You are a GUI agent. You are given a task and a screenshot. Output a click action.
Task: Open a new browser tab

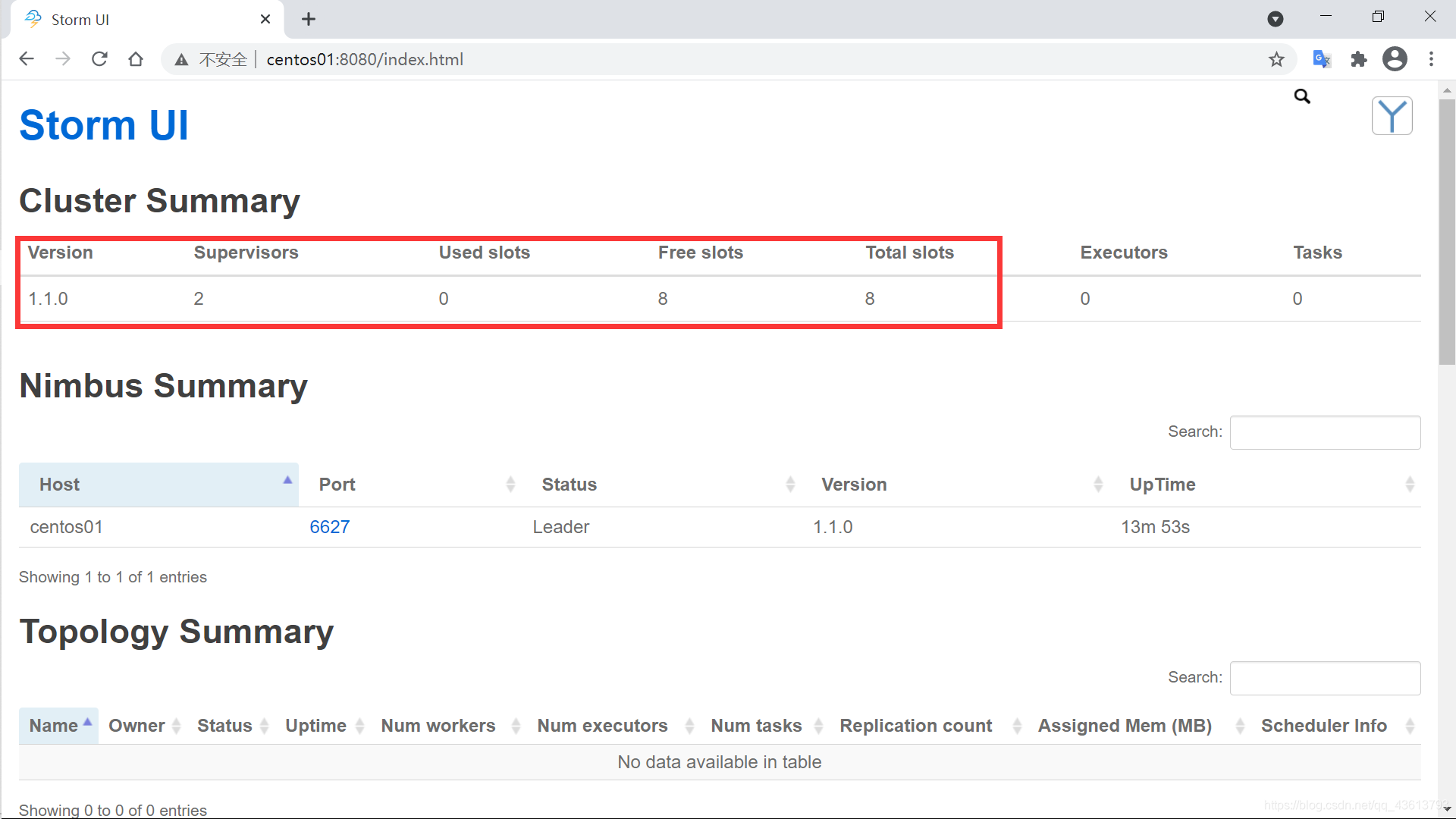[309, 20]
